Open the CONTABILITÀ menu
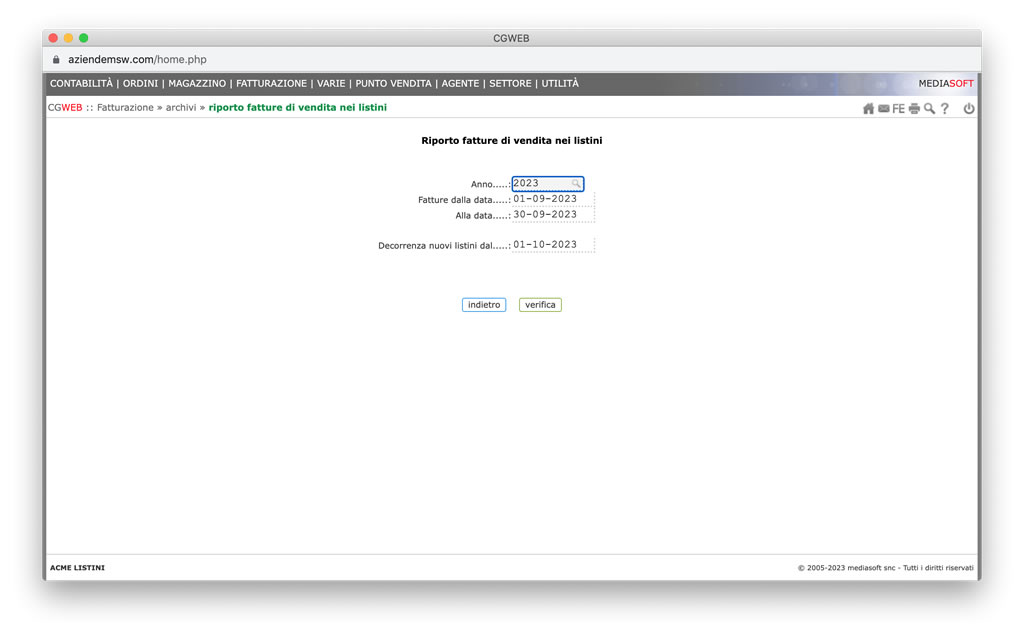Image resolution: width=1024 pixels, height=636 pixels. [81, 84]
